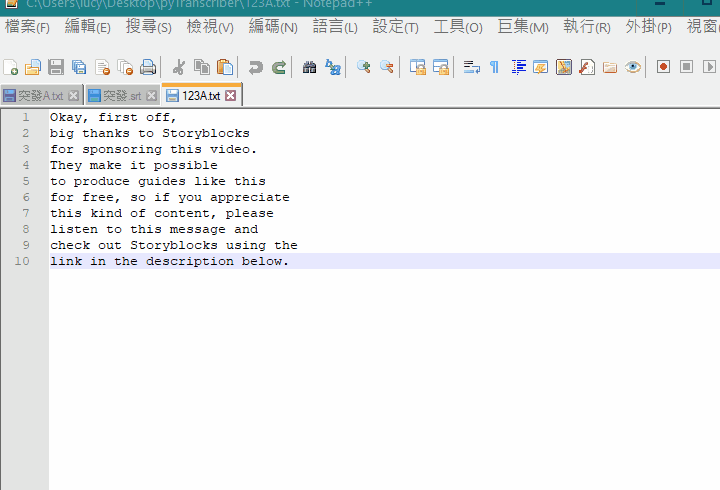This screenshot has width=720, height=490.
Task: Toggle show all characters pilcrow icon
Action: [495, 68]
